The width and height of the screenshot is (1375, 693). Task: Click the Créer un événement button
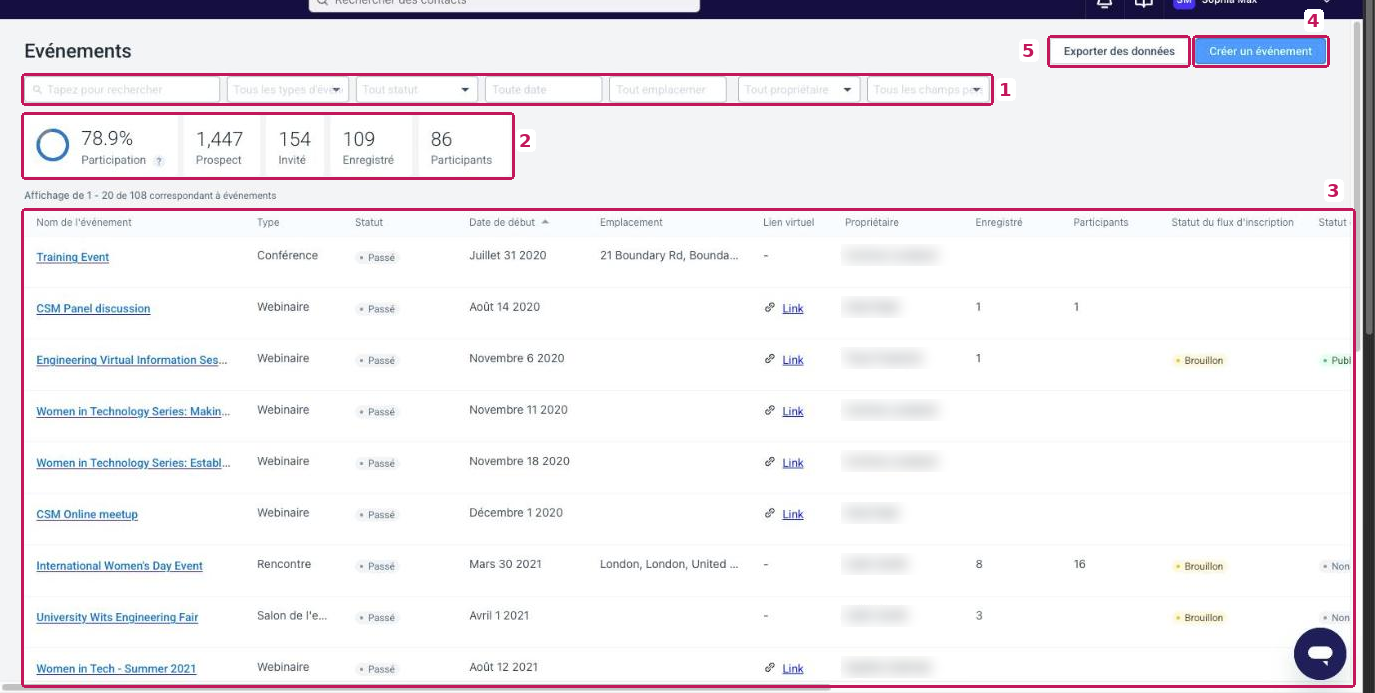pyautogui.click(x=1260, y=51)
